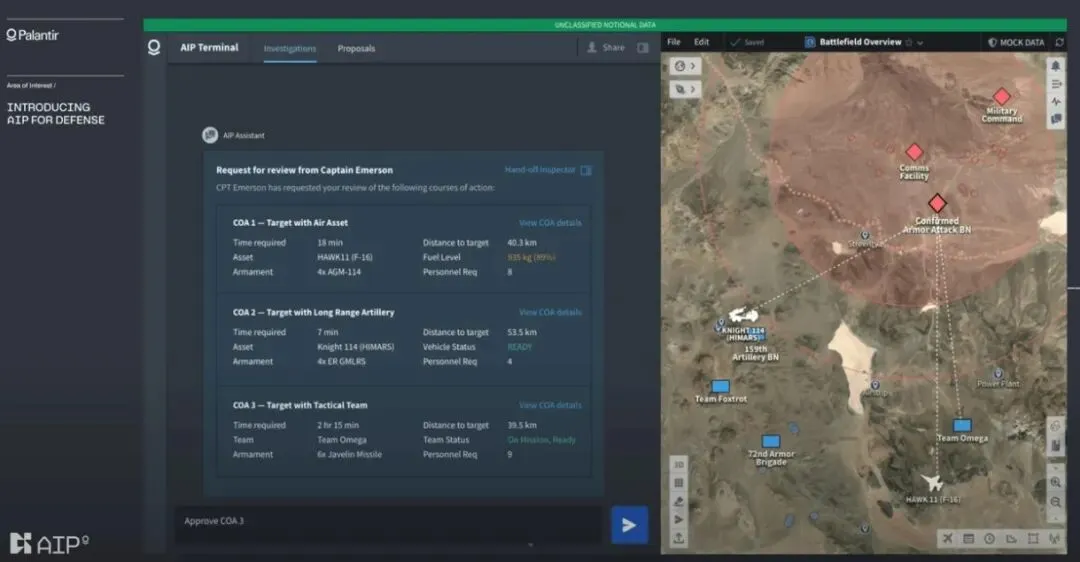Click the export upload icon on the map
This screenshot has height=562, width=1080.
pos(678,538)
